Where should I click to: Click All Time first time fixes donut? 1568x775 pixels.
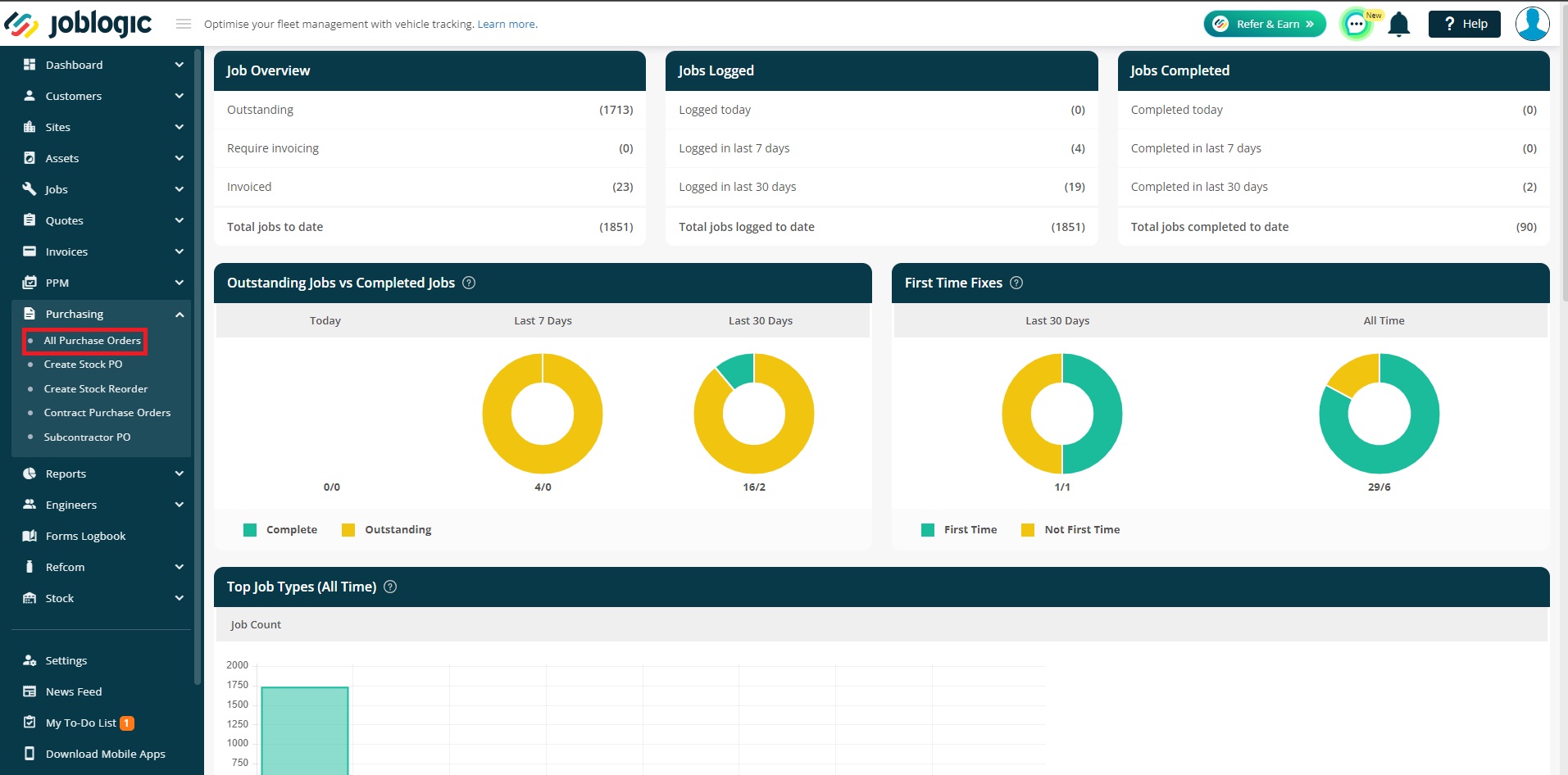pyautogui.click(x=1379, y=414)
